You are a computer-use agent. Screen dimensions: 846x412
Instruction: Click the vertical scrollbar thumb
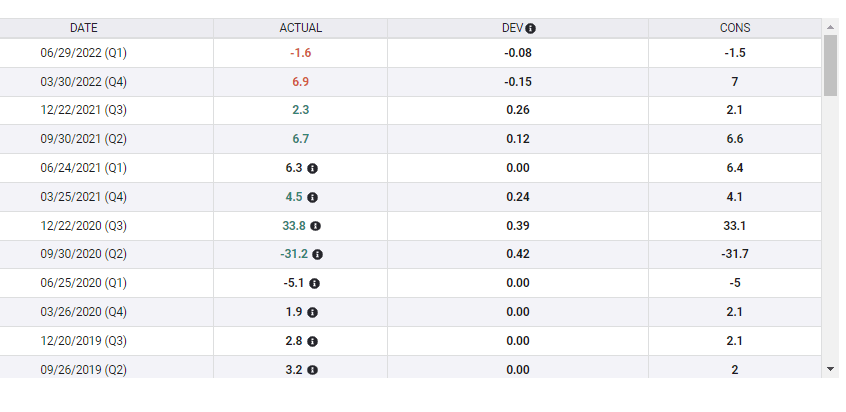click(x=830, y=65)
